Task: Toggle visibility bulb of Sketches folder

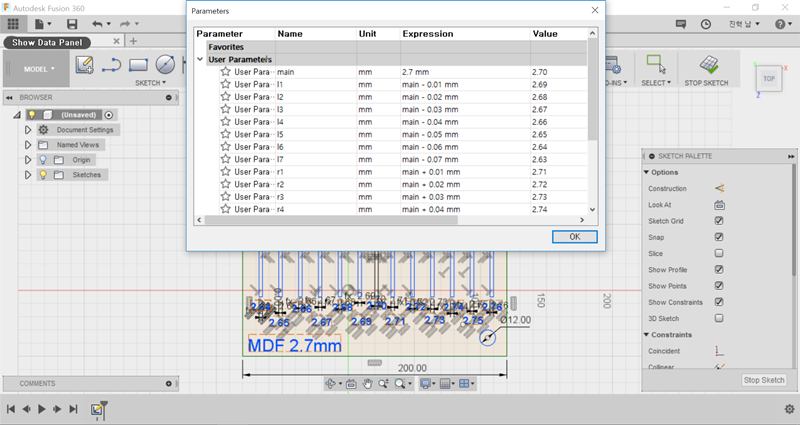Action: point(43,175)
